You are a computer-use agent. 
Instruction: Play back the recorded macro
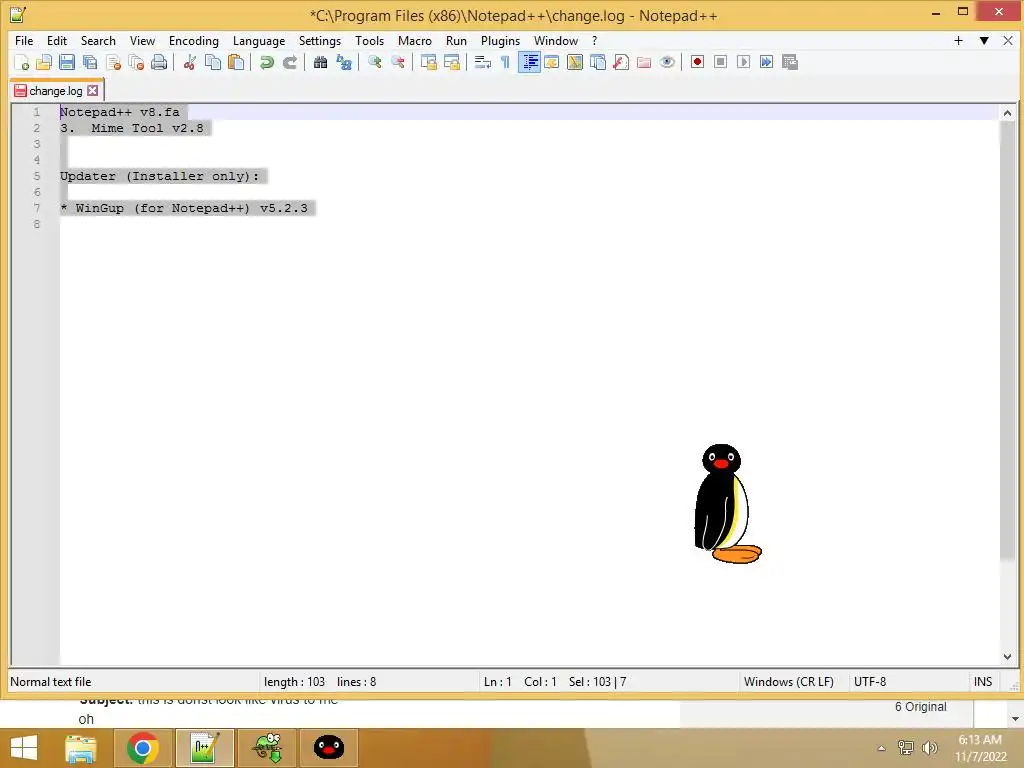pyautogui.click(x=743, y=62)
